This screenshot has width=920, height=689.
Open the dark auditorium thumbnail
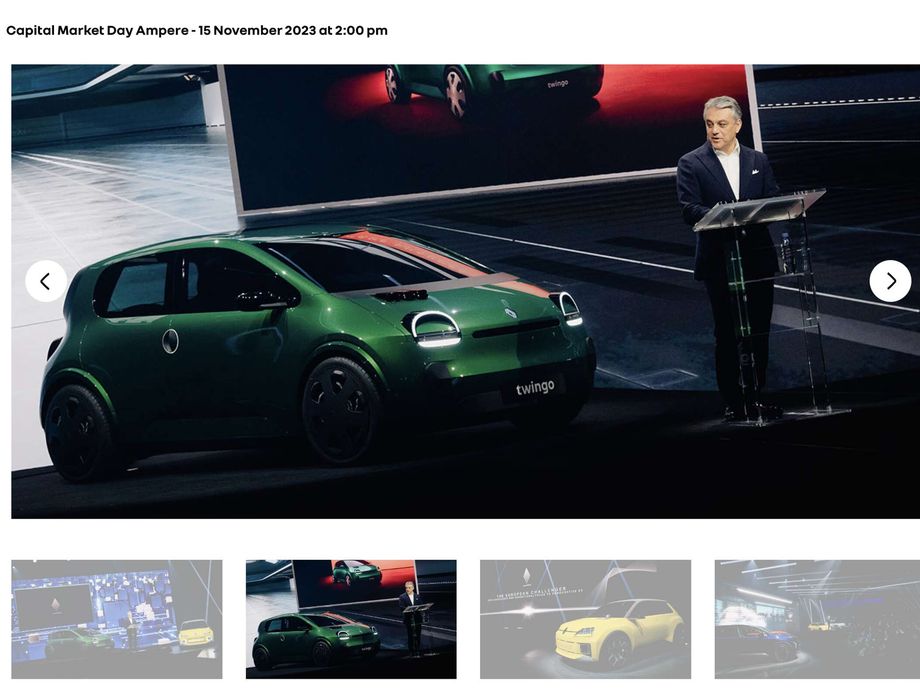tap(817, 619)
